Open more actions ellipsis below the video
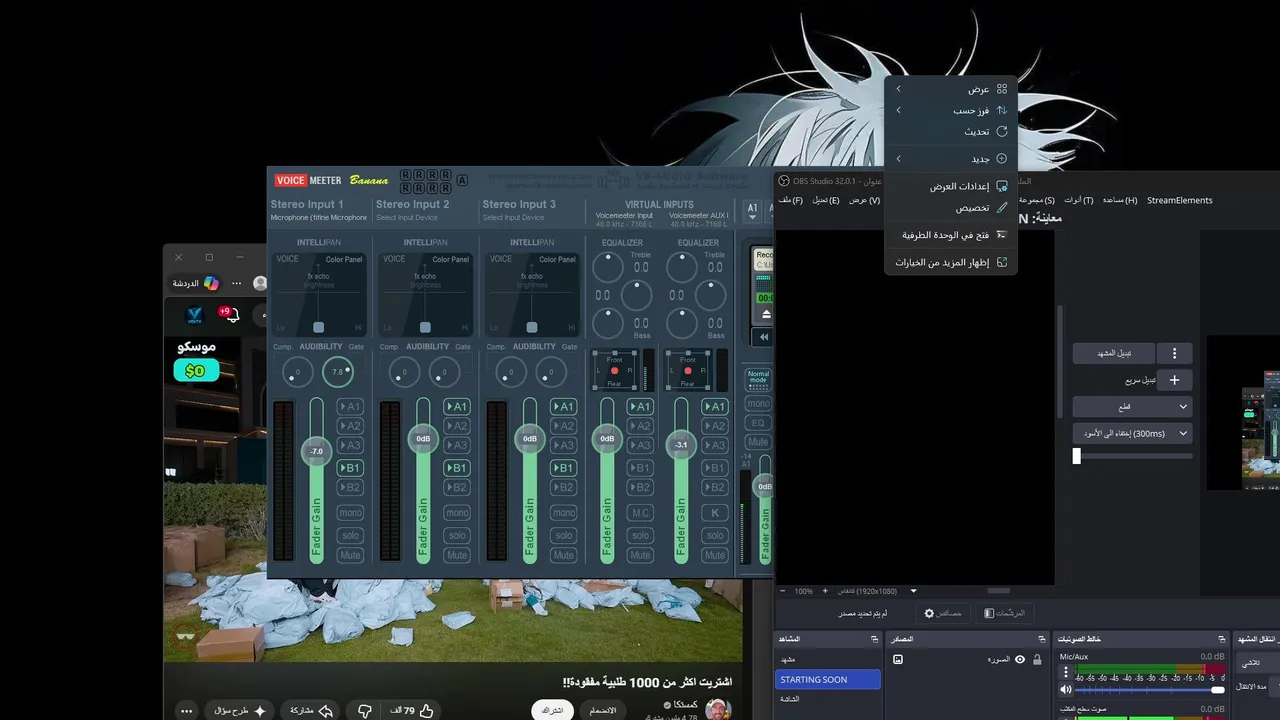 (186, 710)
